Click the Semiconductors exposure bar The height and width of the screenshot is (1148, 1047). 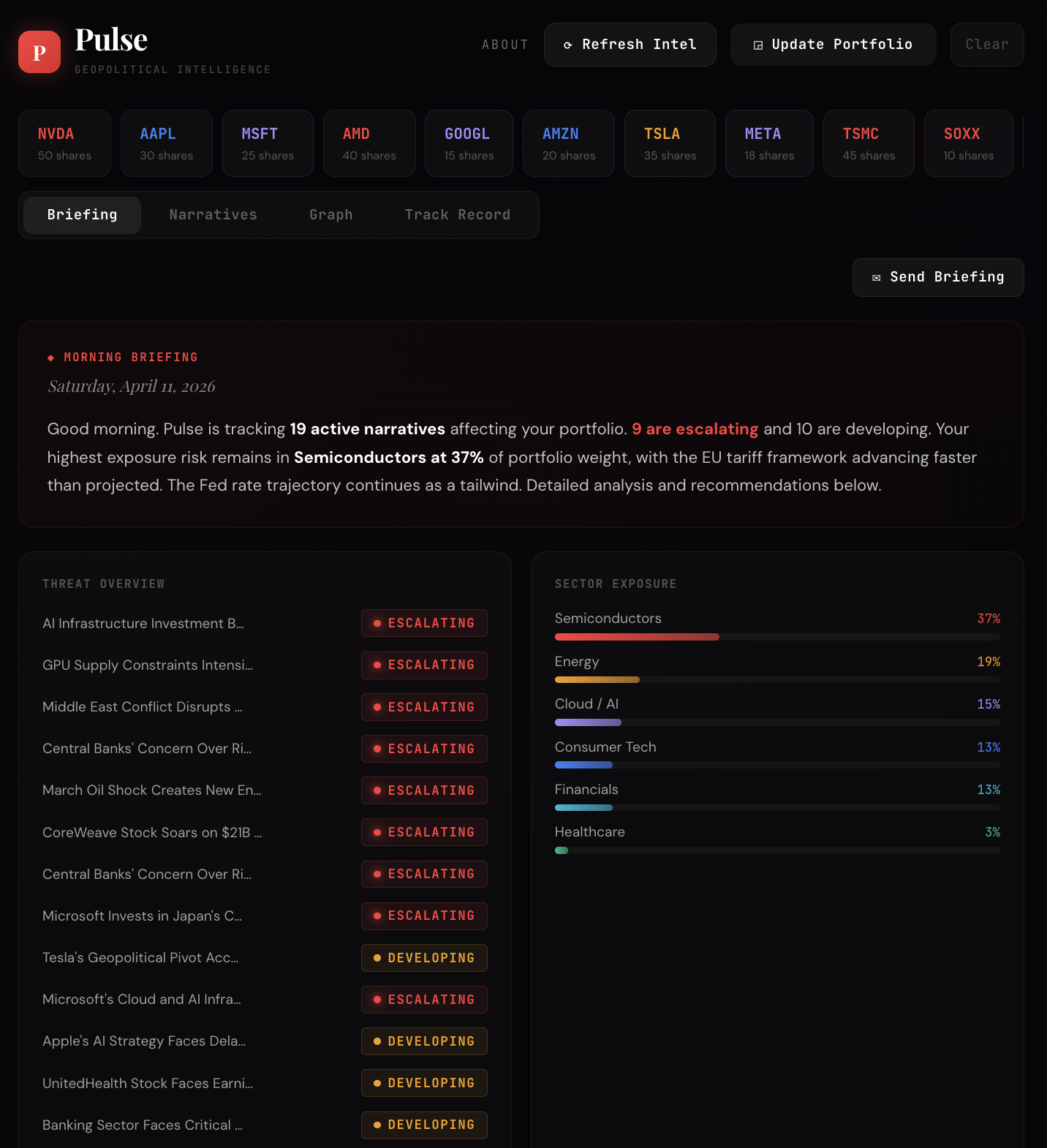pos(776,637)
